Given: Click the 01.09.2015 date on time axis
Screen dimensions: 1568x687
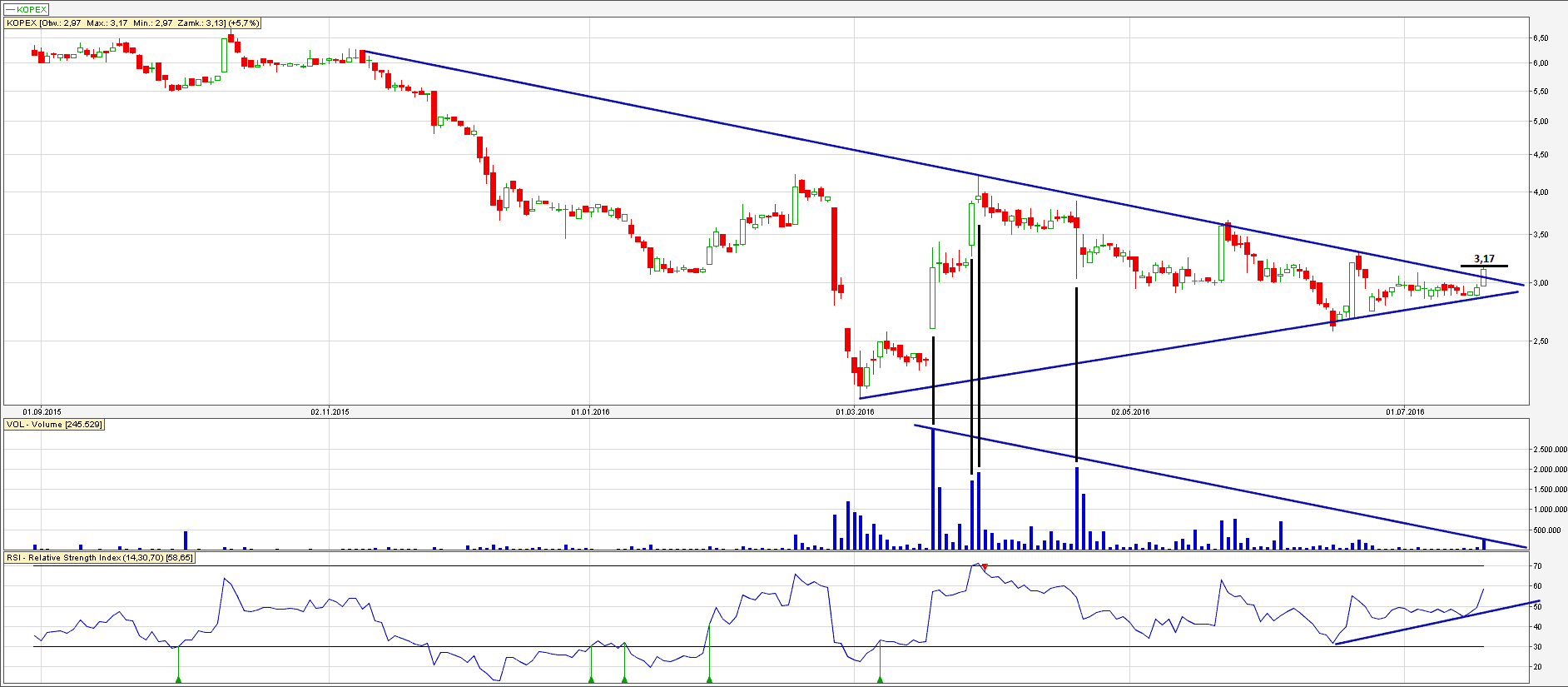Looking at the screenshot, I should click(42, 411).
